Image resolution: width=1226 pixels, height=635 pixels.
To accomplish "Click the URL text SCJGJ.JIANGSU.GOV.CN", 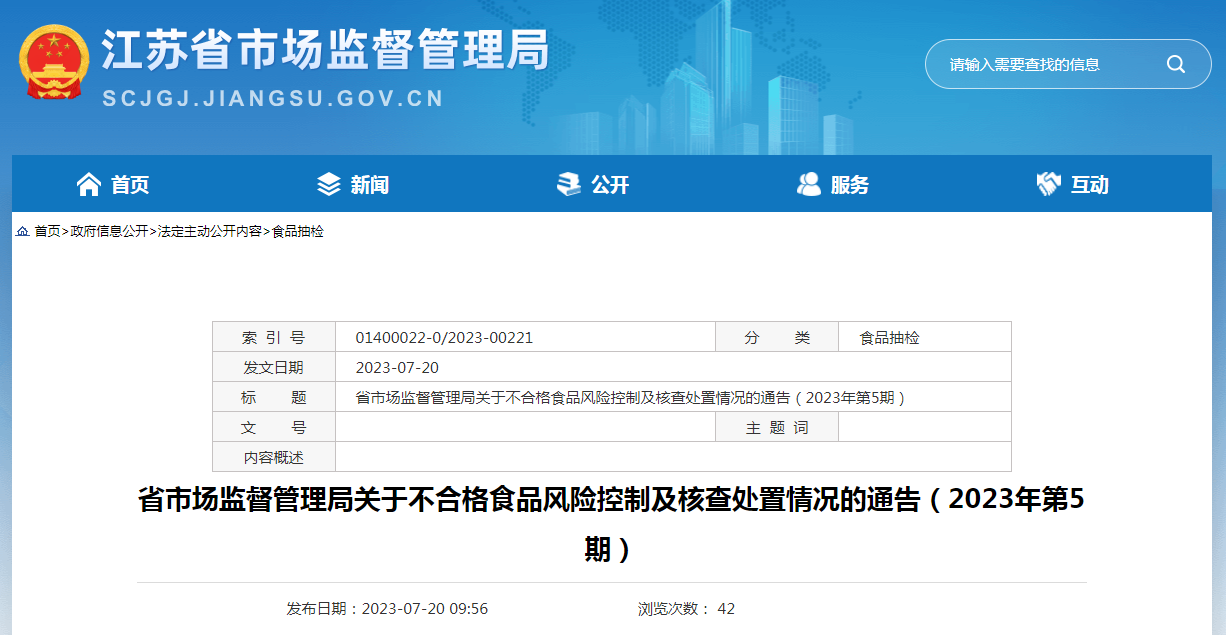I will tap(273, 99).
